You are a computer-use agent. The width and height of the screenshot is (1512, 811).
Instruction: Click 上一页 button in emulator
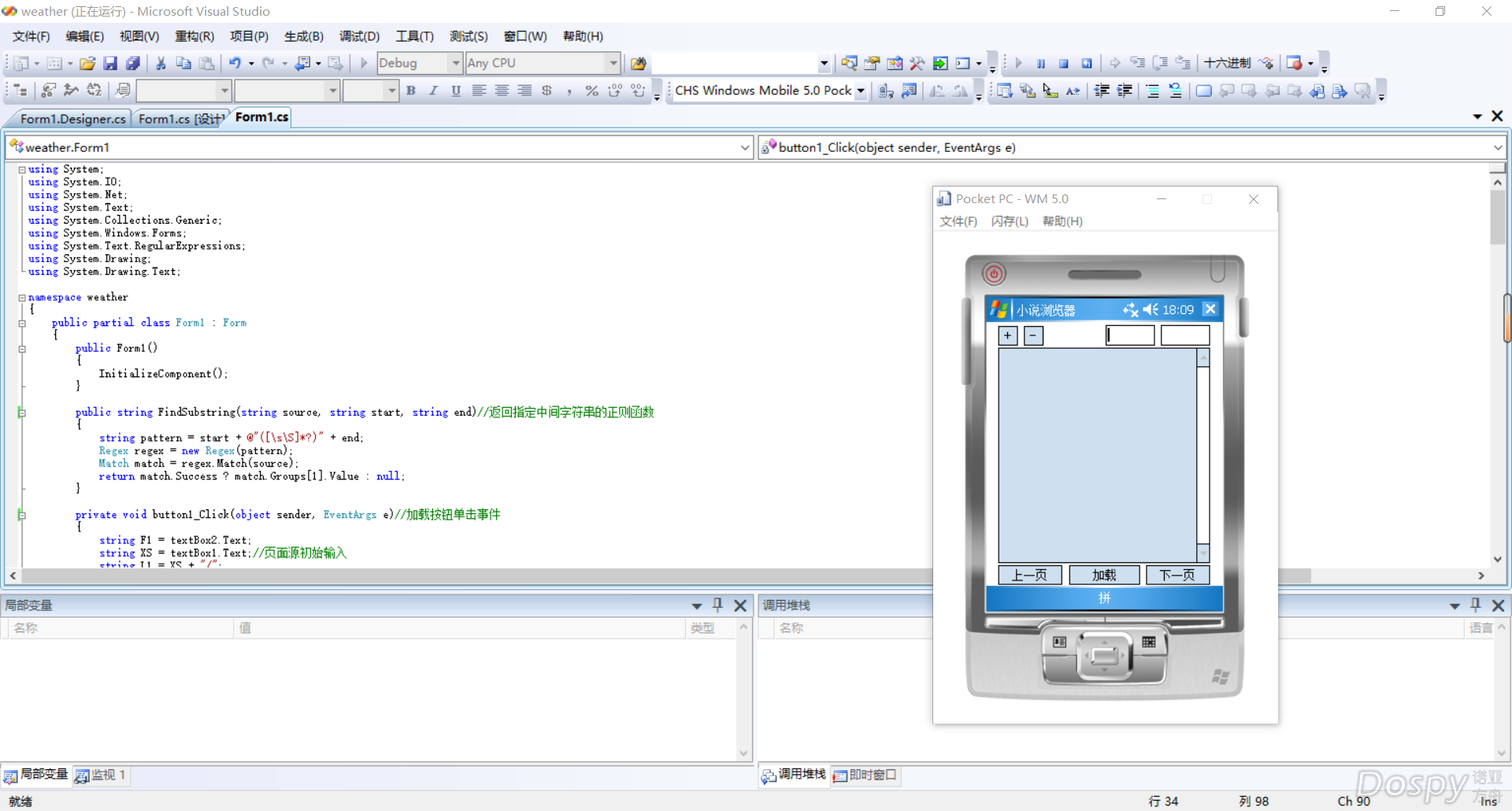coord(1030,575)
